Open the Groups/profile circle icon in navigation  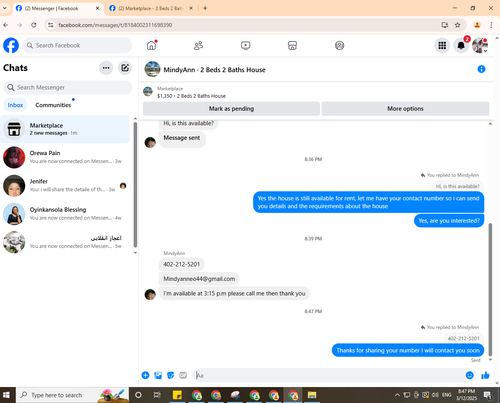pos(339,45)
